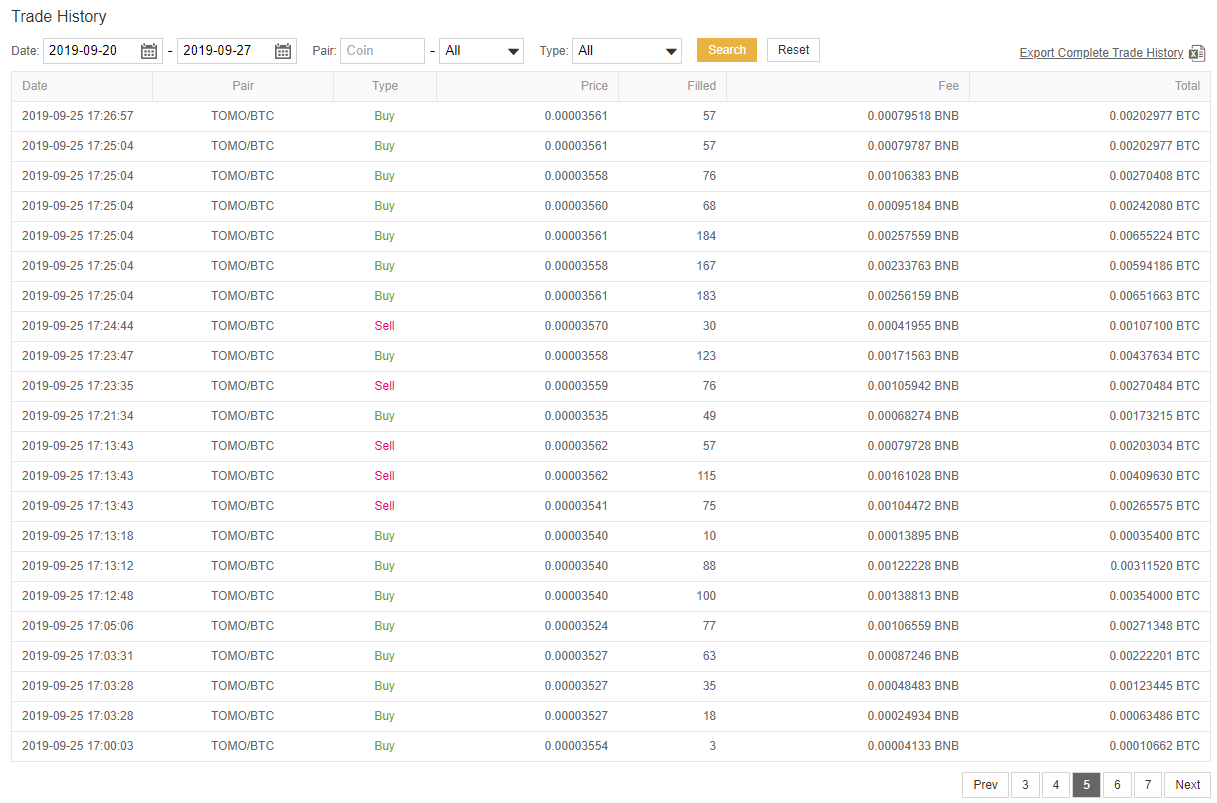1217x803 pixels.
Task: Click the fee 0.00079787 BNB
Action: [x=913, y=146]
